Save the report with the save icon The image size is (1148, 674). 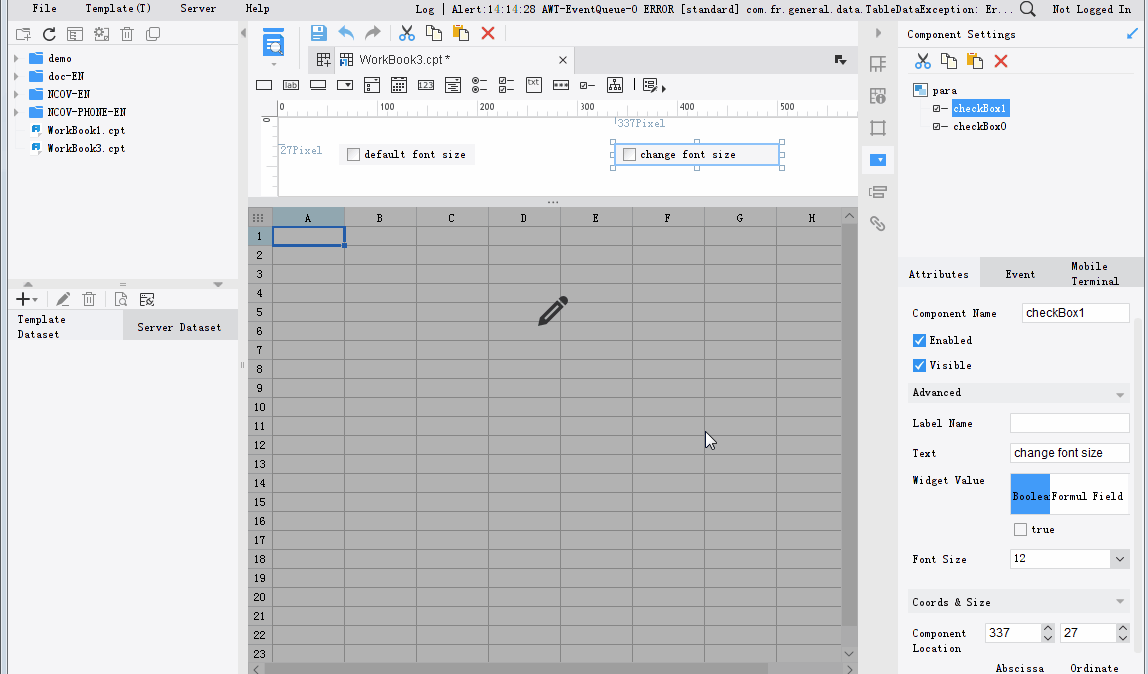318,32
